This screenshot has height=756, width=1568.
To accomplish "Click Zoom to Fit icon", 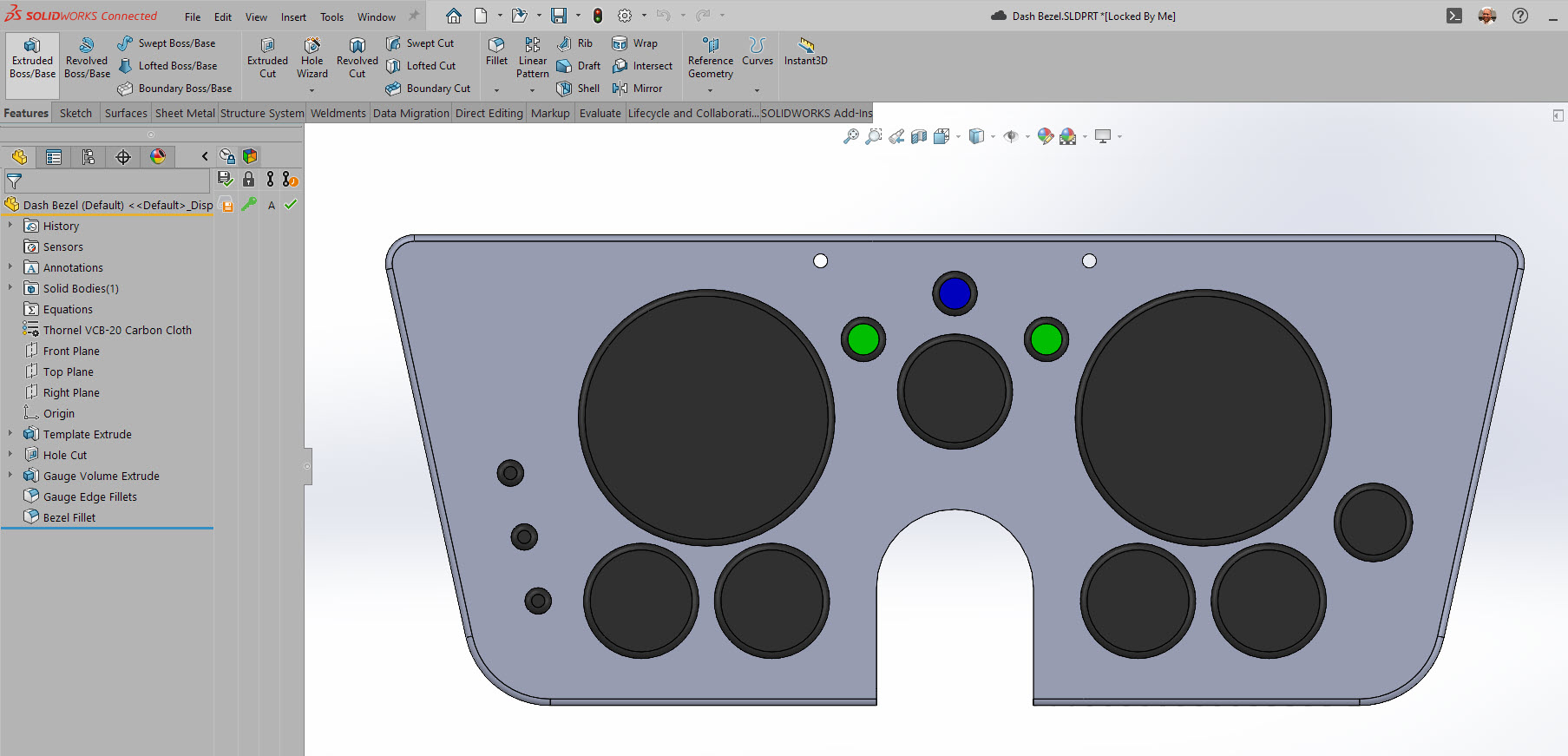I will [x=851, y=136].
